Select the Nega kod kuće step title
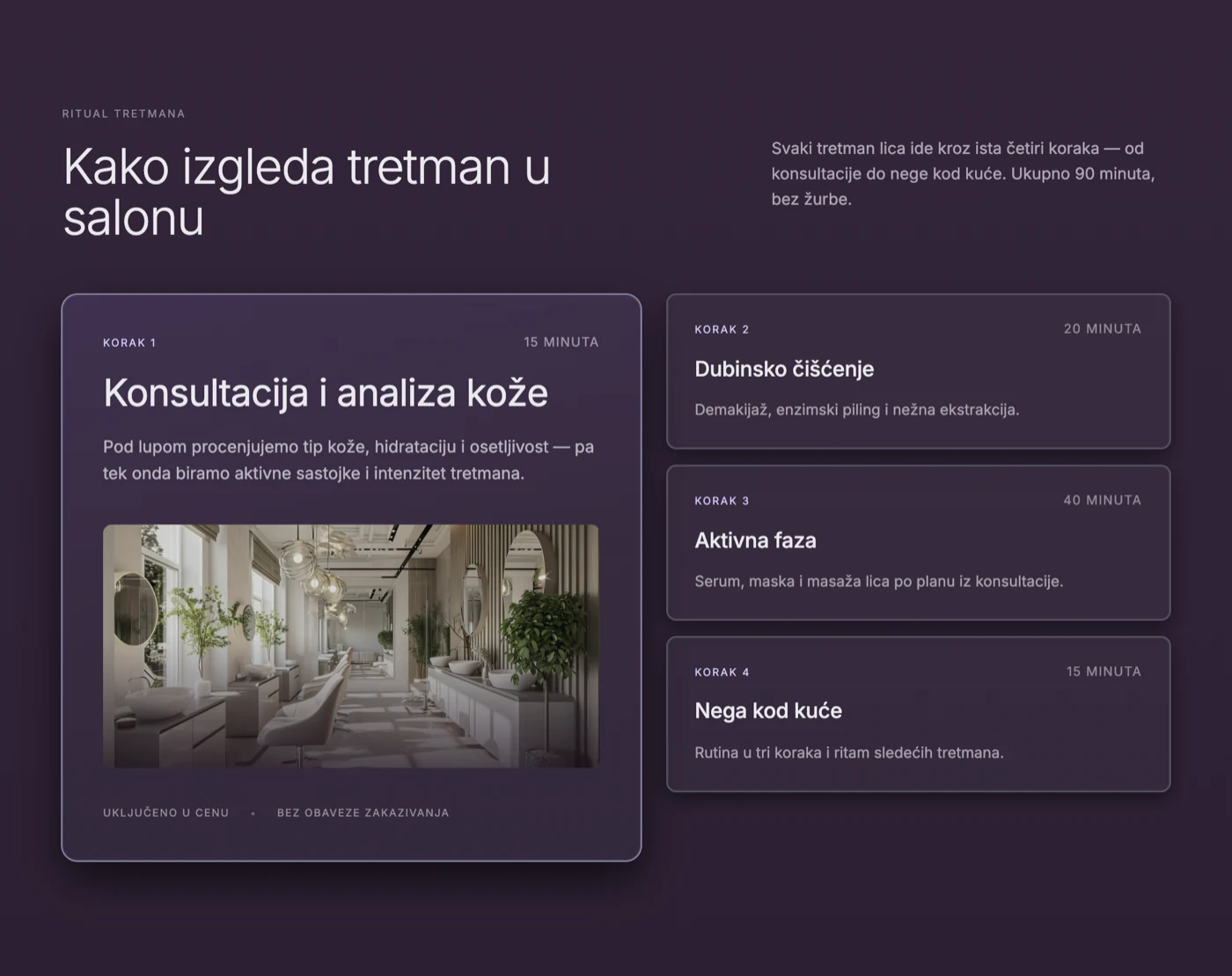 [768, 711]
